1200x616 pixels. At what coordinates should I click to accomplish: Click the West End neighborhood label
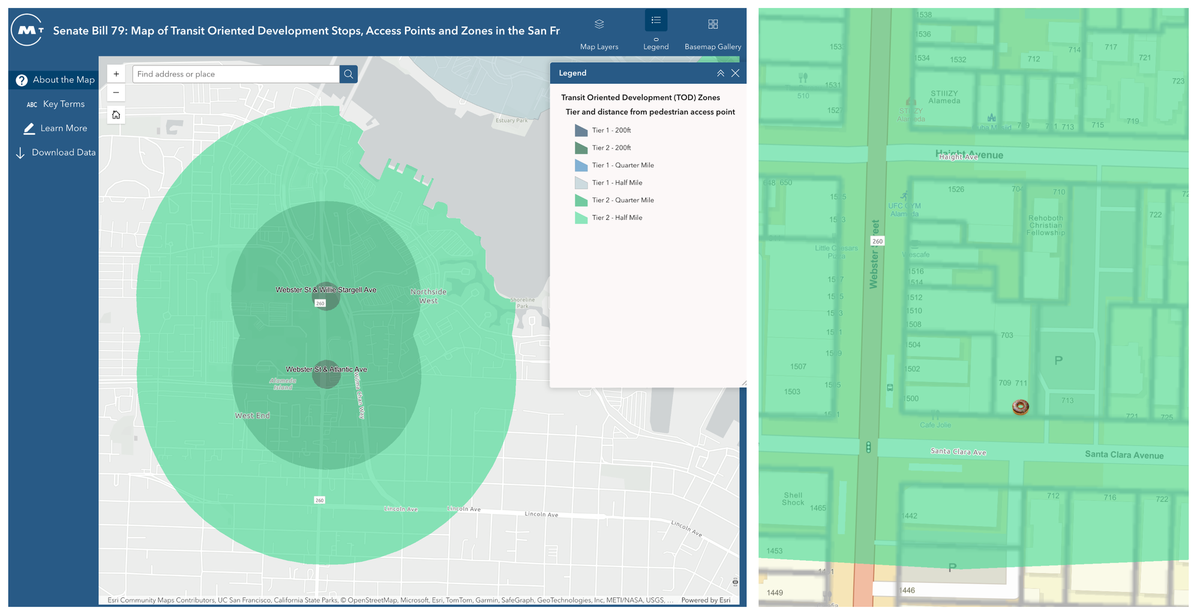[x=252, y=415]
